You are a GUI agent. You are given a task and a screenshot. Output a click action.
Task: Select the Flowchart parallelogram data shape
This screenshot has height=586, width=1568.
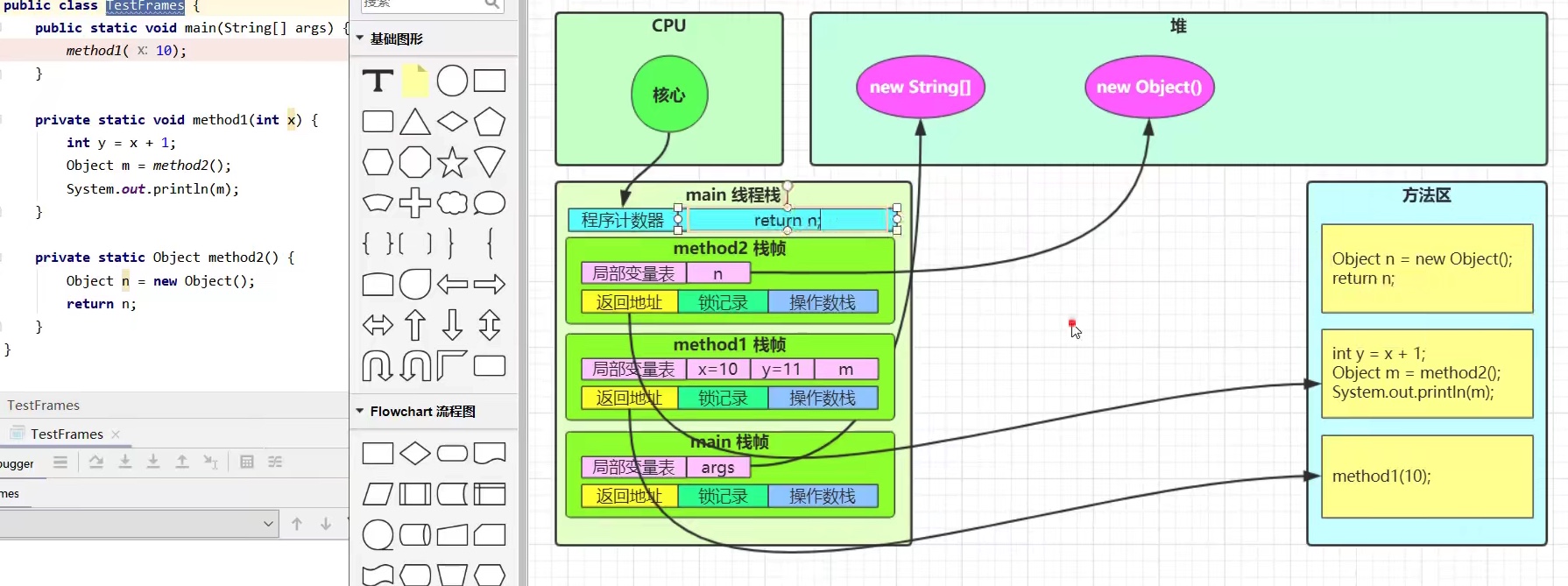[x=378, y=494]
